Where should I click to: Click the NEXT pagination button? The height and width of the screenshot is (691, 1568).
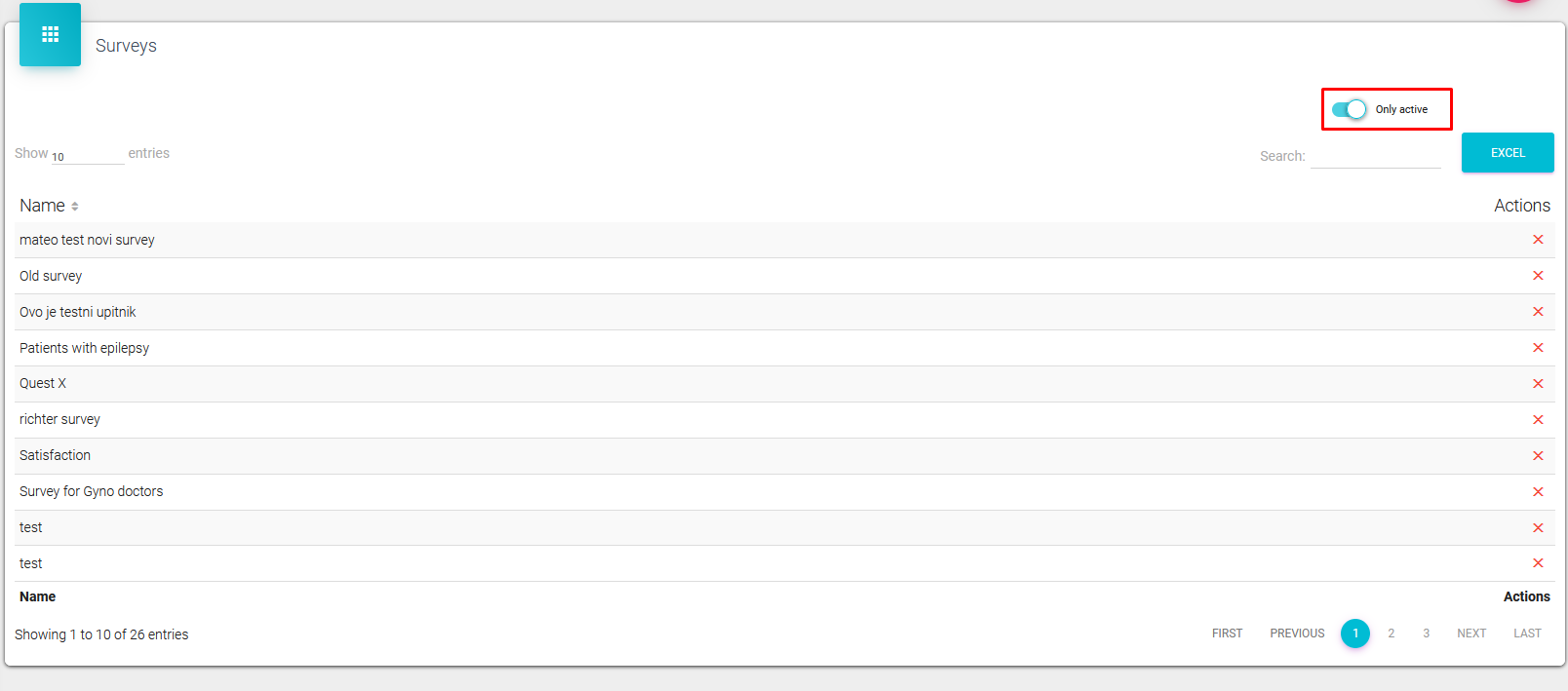tap(1470, 633)
